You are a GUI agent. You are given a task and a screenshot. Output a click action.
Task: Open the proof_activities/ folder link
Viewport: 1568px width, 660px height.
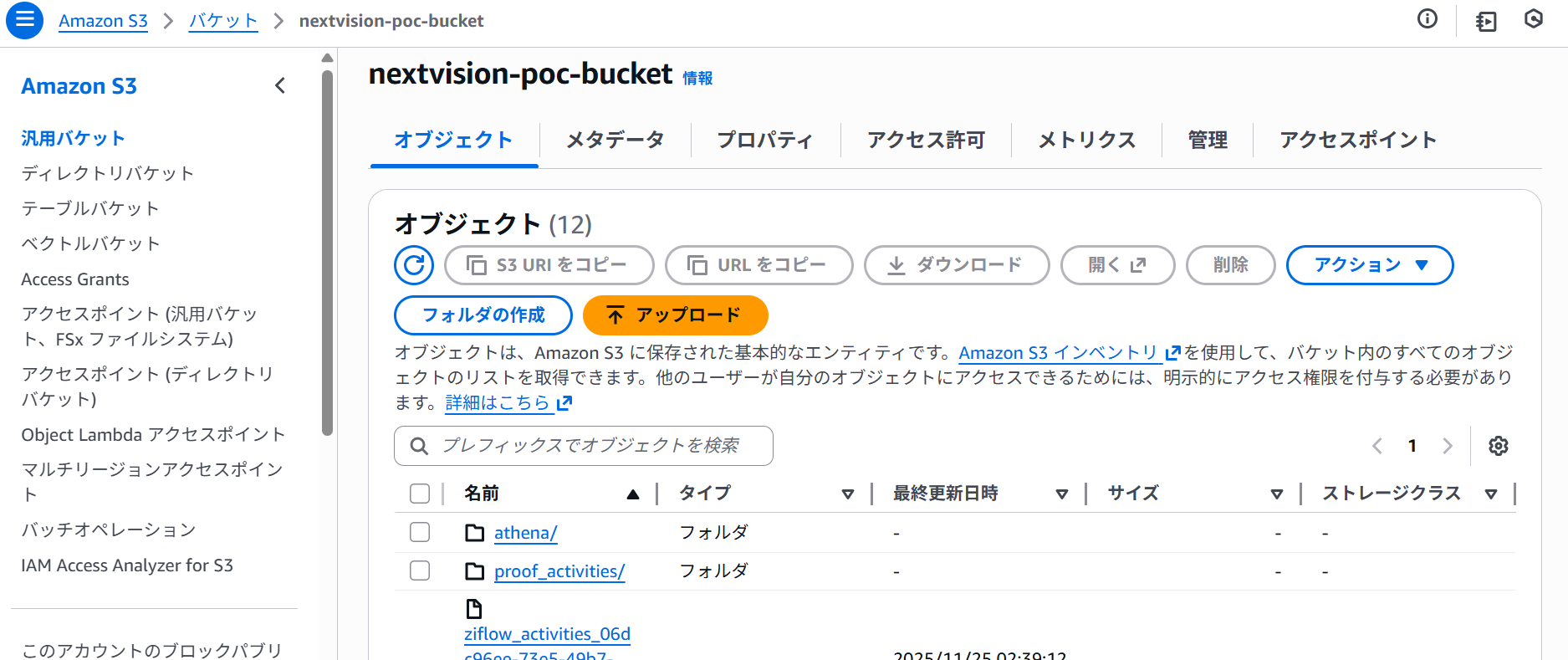(x=559, y=571)
